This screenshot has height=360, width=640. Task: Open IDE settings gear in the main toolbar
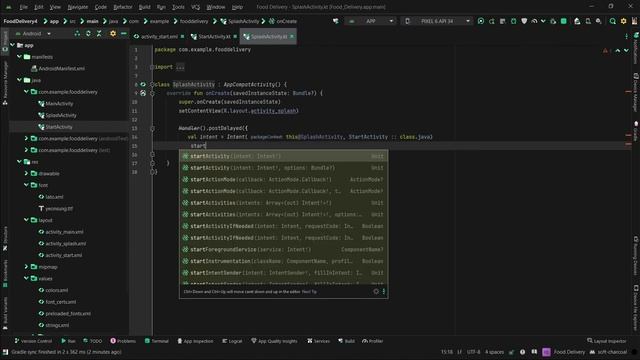pyautogui.click(x=623, y=21)
